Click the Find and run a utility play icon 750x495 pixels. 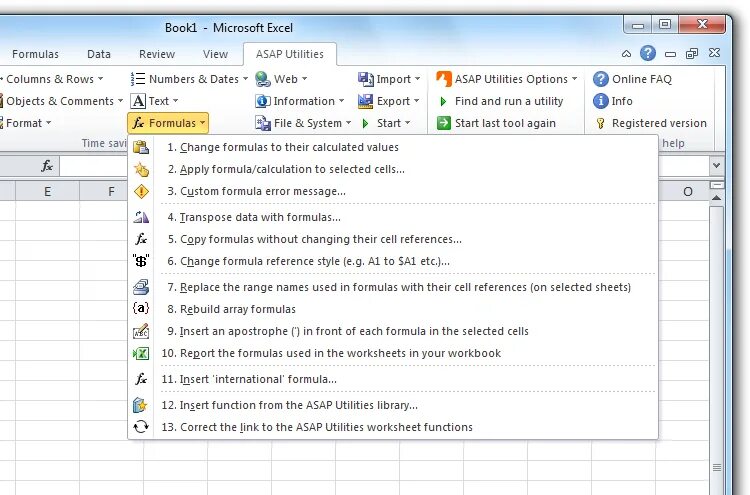(443, 101)
